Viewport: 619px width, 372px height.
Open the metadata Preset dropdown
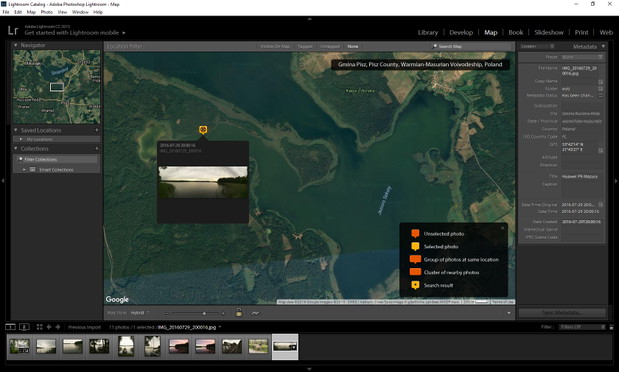pyautogui.click(x=582, y=57)
